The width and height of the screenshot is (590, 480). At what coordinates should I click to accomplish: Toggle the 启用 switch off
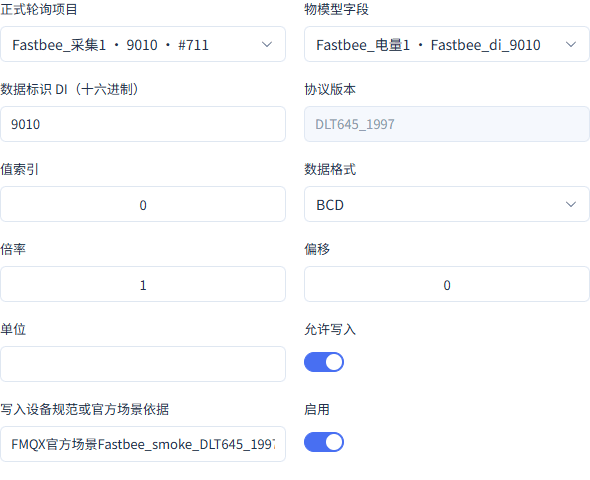pos(324,442)
